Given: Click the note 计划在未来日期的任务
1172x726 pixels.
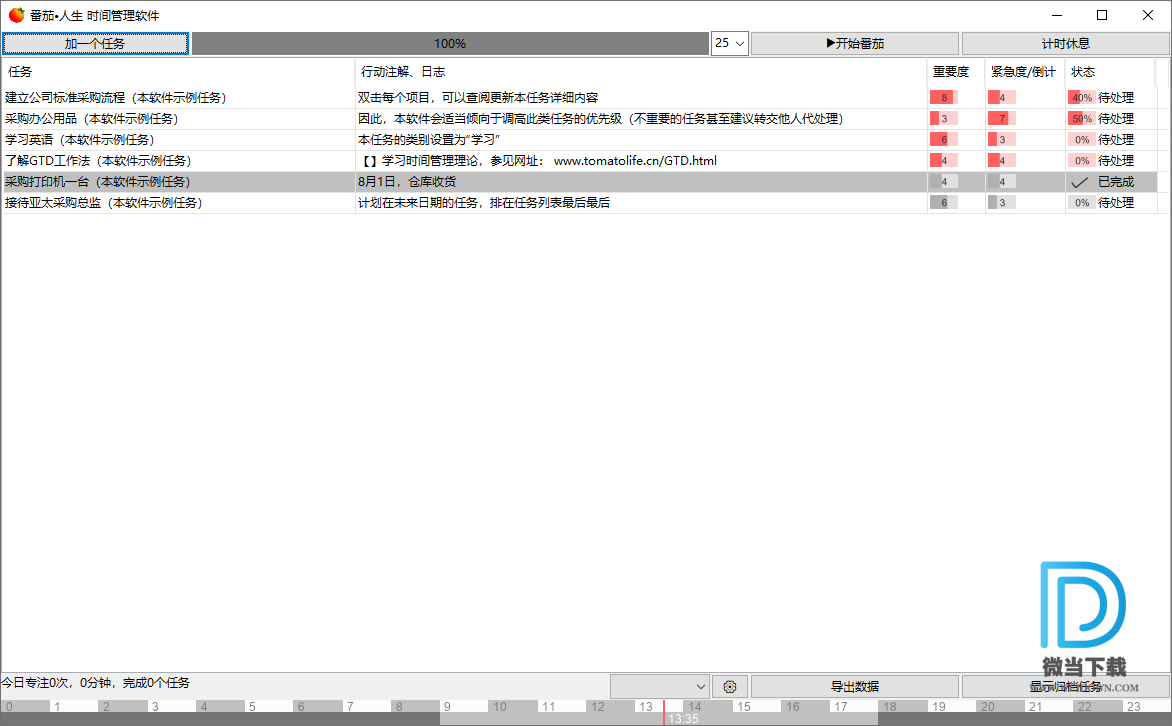Looking at the screenshot, I should [x=484, y=203].
